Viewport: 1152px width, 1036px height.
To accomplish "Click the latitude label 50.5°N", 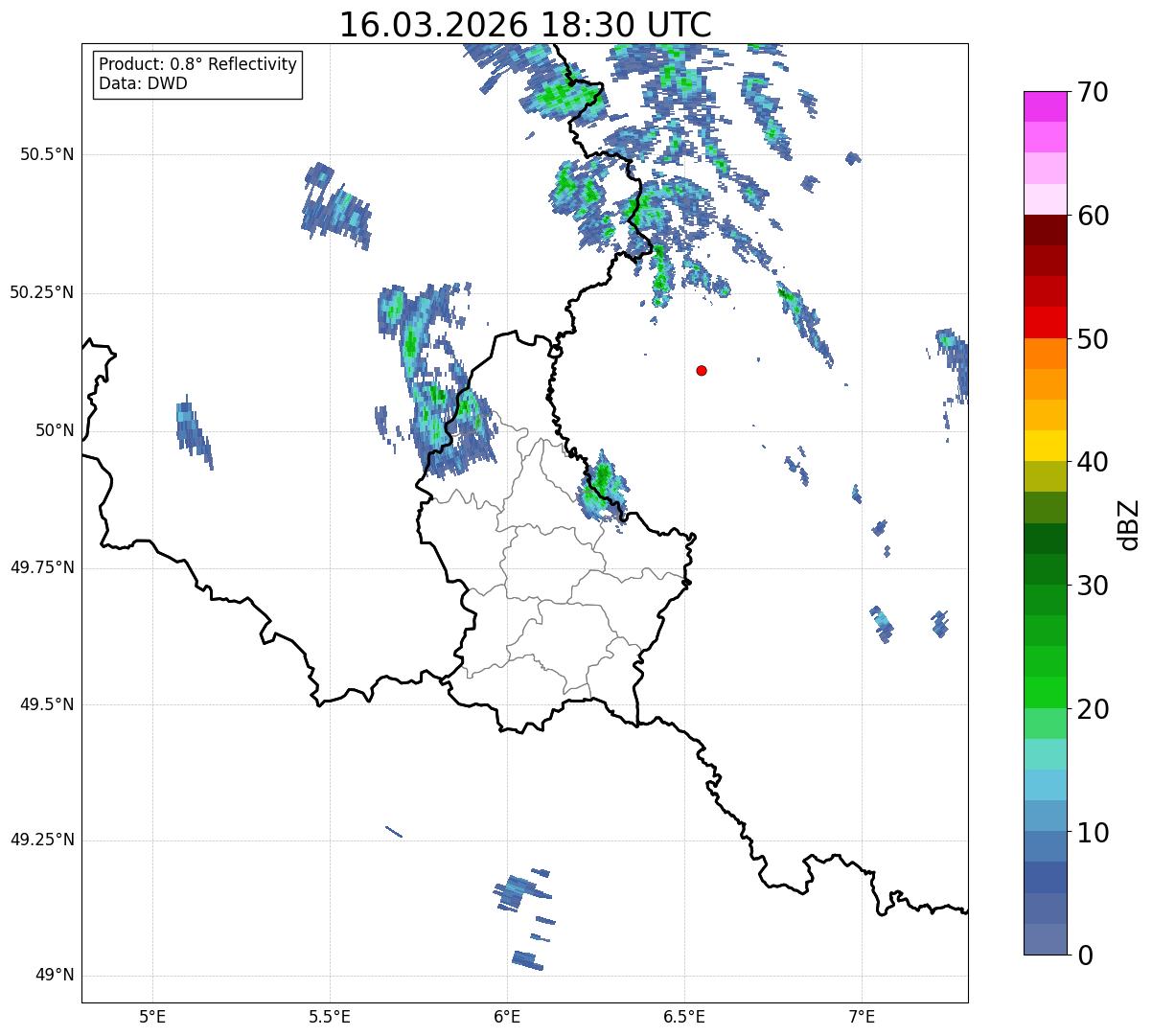I will 46,154.
